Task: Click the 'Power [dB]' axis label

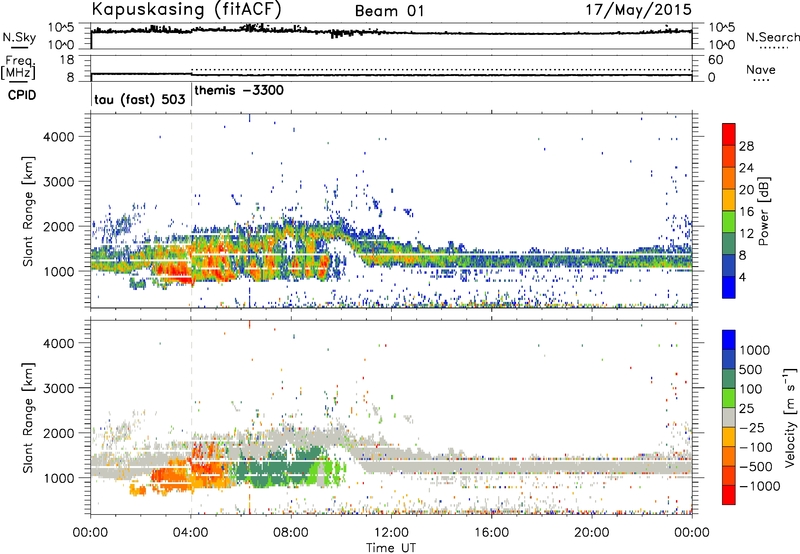Action: click(x=764, y=211)
